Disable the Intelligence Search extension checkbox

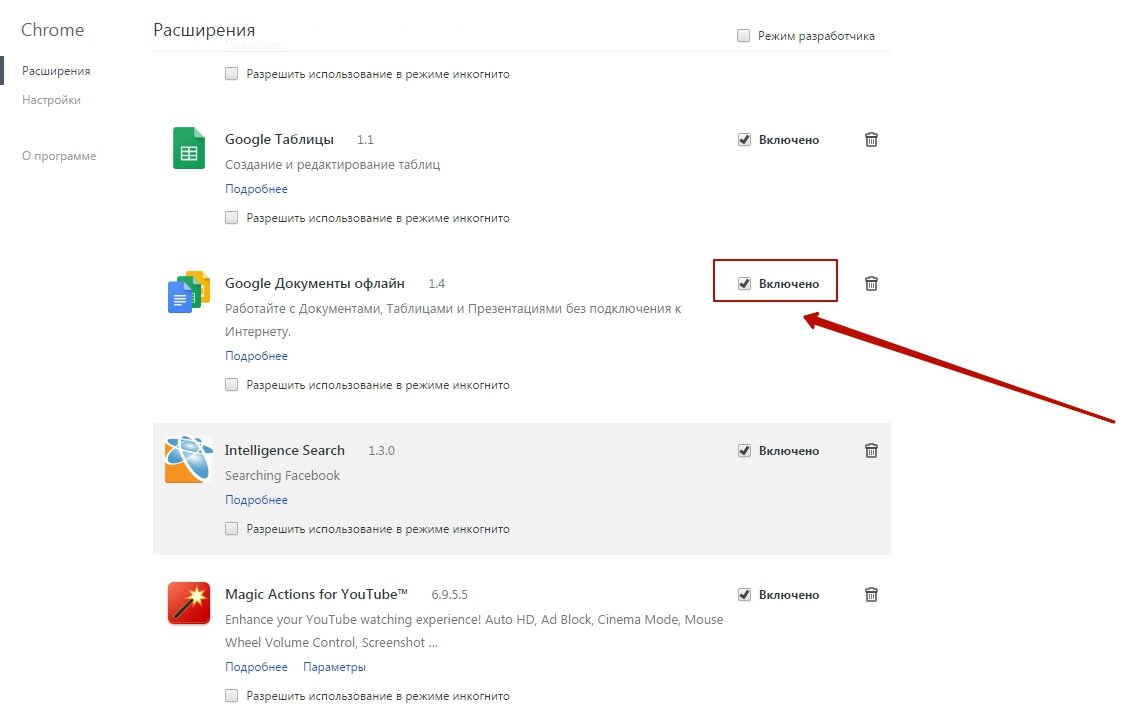click(744, 451)
